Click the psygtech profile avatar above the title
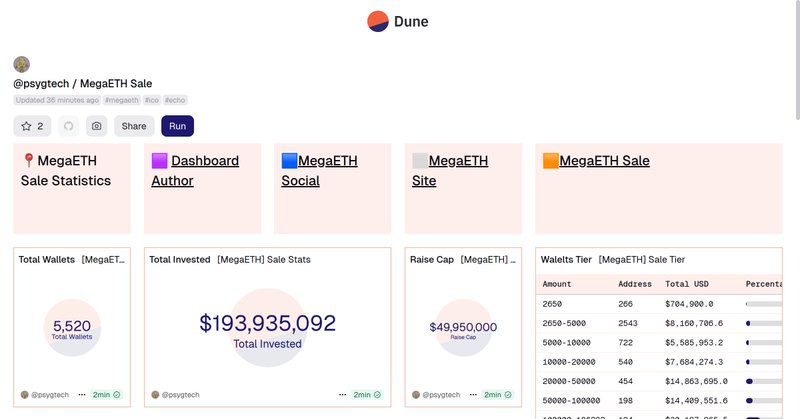This screenshot has width=800, height=419. [x=21, y=64]
